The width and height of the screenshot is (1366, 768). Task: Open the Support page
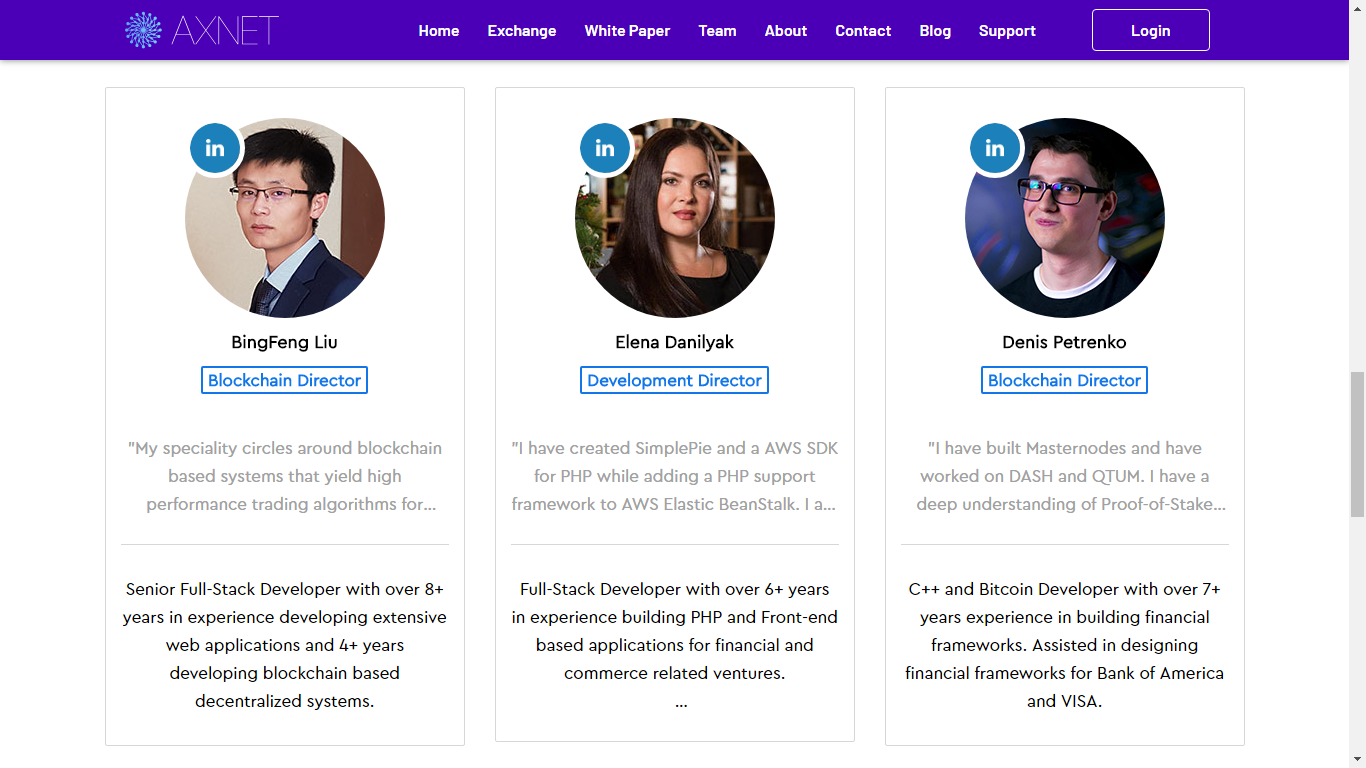[x=1007, y=31]
